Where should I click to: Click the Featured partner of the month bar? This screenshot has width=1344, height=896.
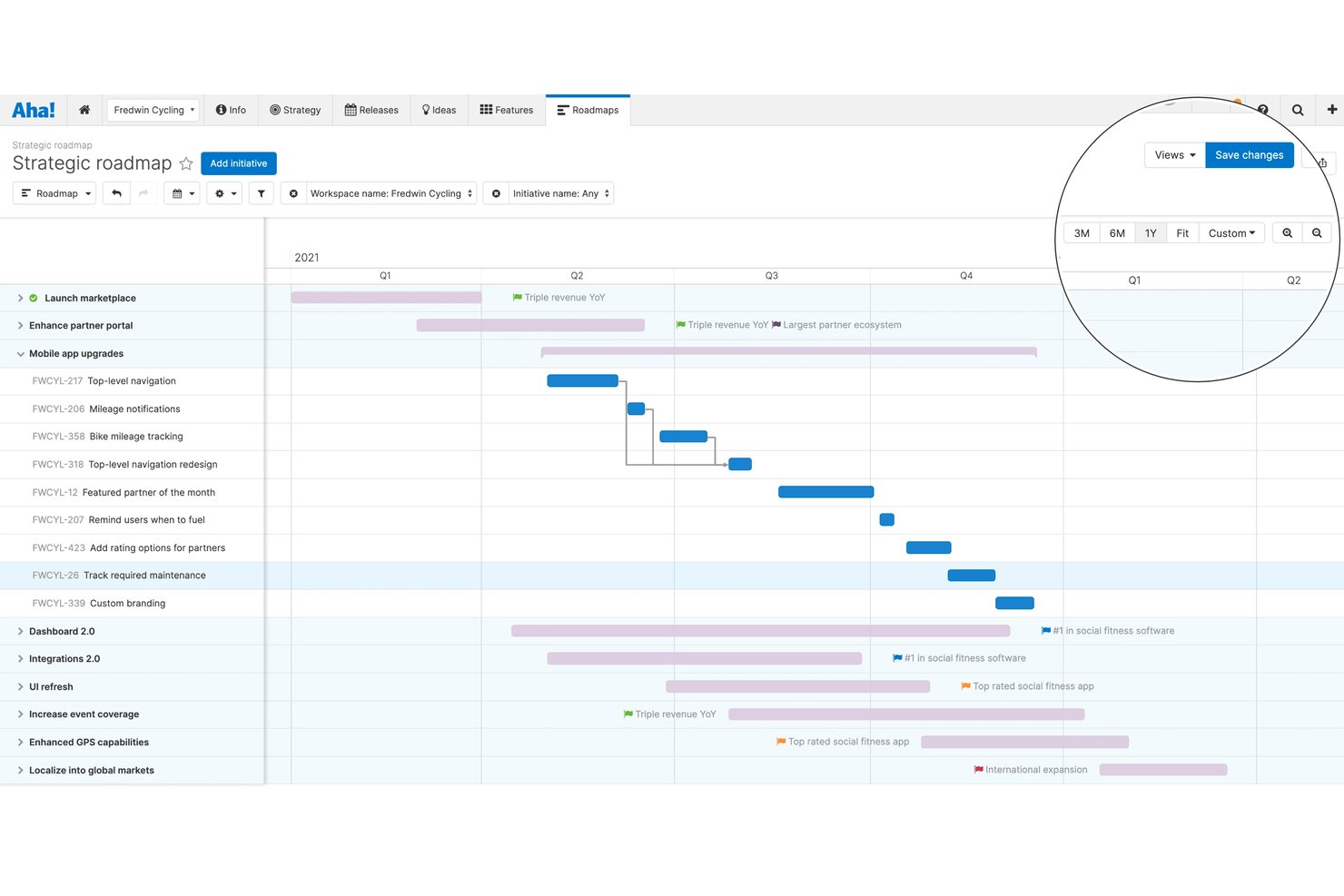point(826,492)
